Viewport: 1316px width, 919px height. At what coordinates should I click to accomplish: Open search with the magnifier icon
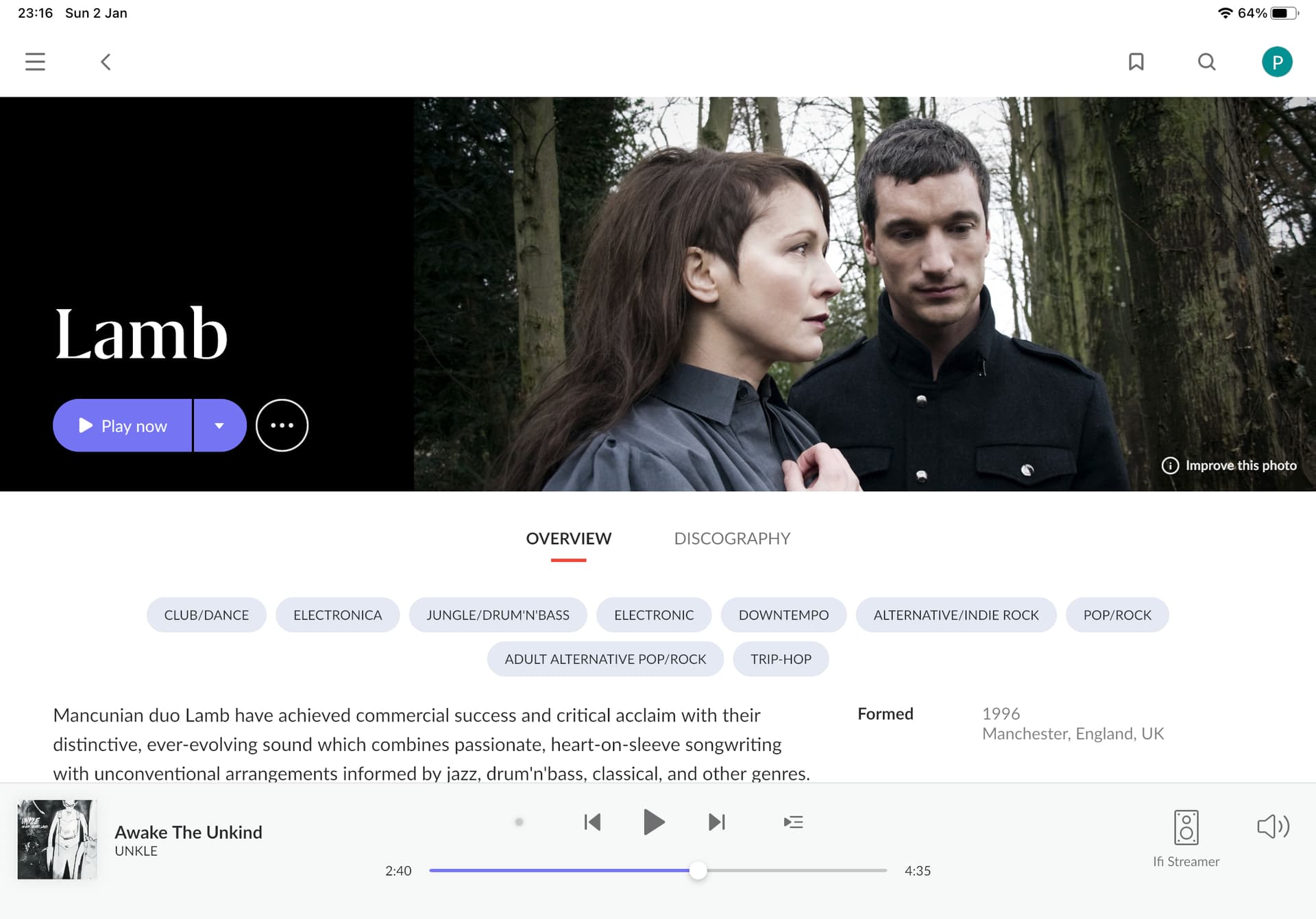click(1206, 62)
